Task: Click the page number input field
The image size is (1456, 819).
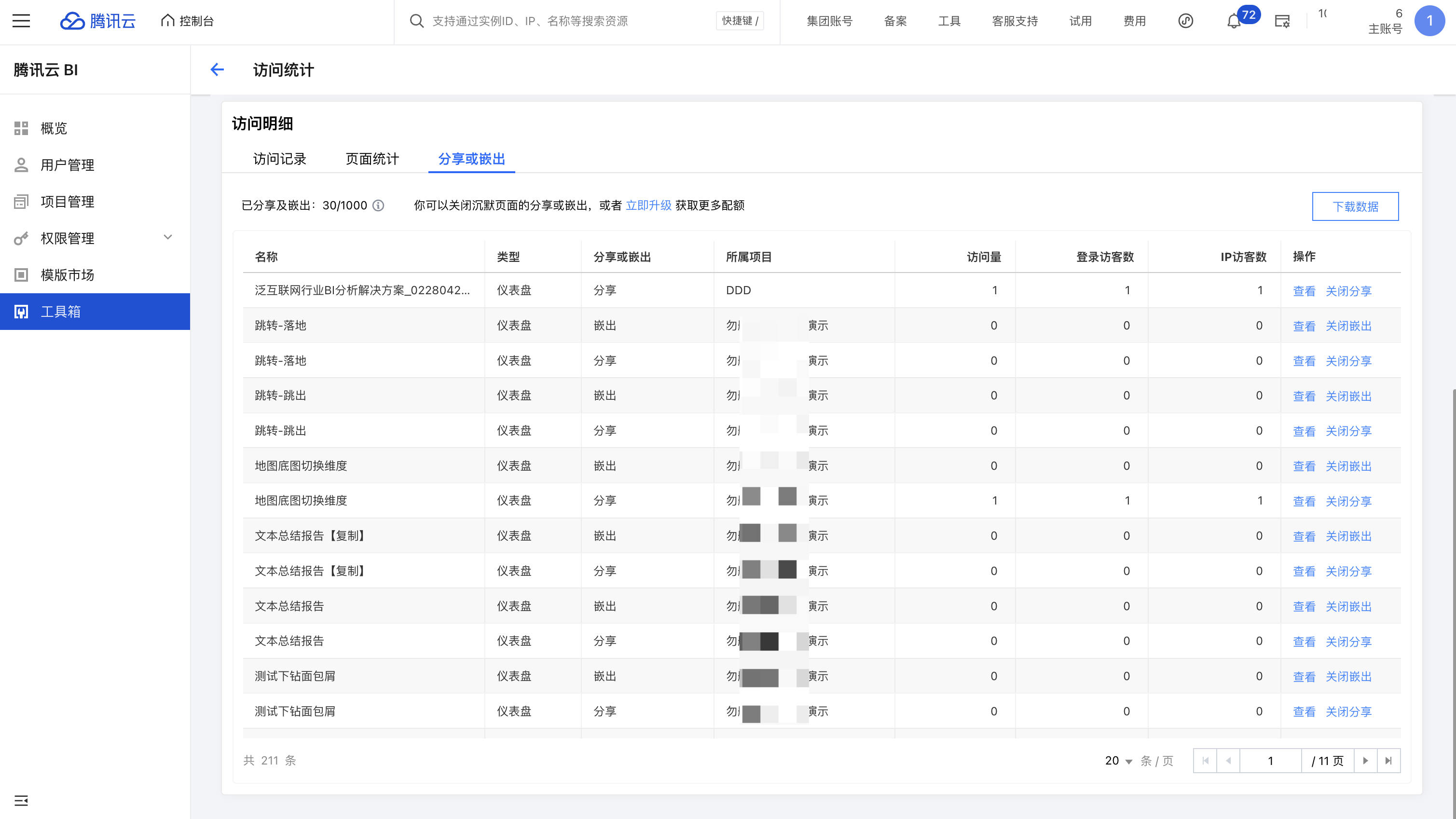Action: [x=1270, y=760]
